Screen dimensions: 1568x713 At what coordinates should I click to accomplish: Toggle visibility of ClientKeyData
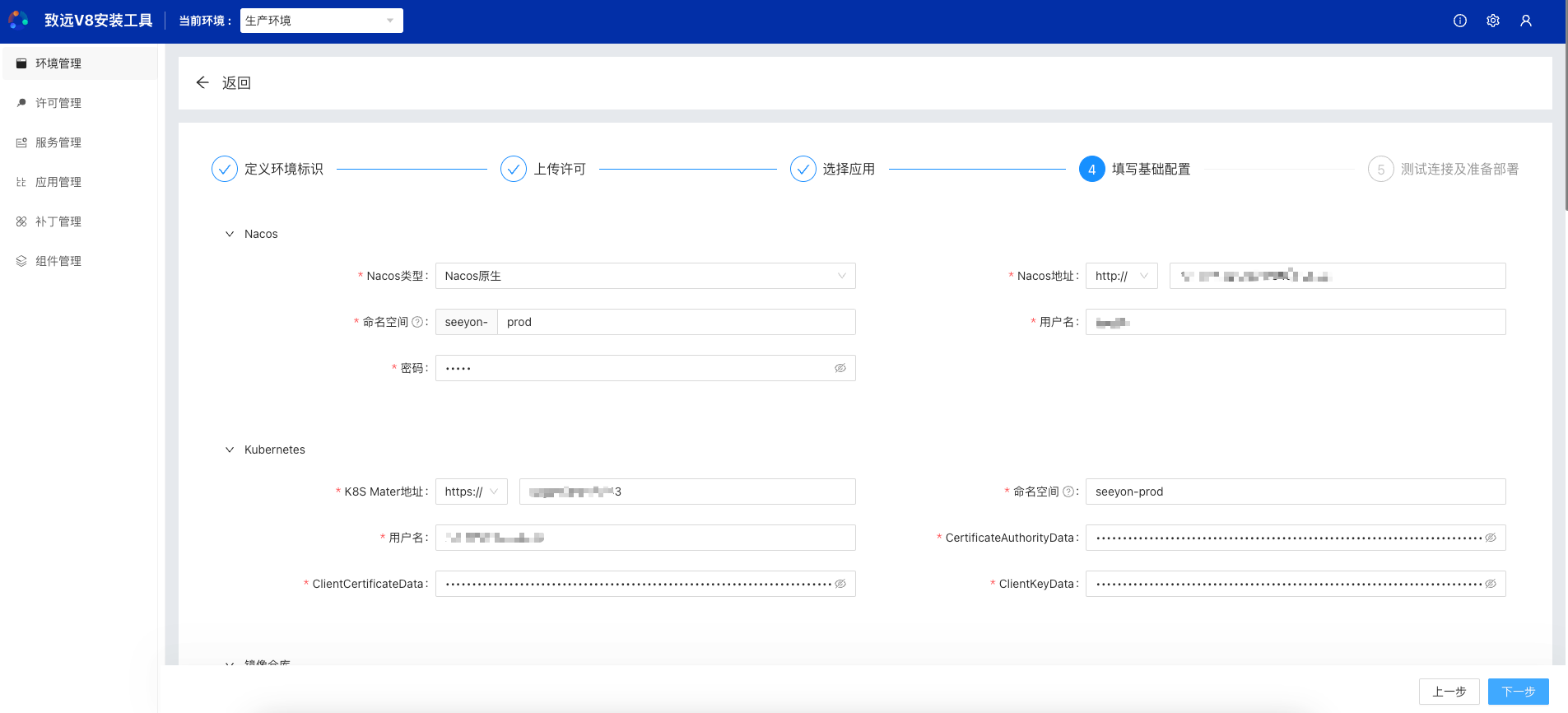pyautogui.click(x=1490, y=584)
